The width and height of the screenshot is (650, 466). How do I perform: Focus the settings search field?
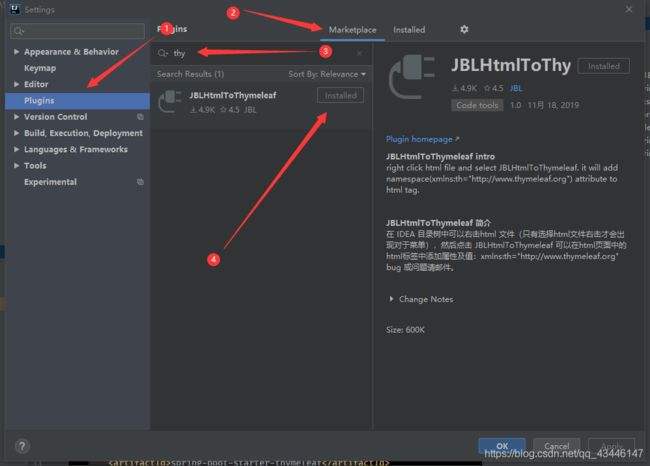point(78,31)
